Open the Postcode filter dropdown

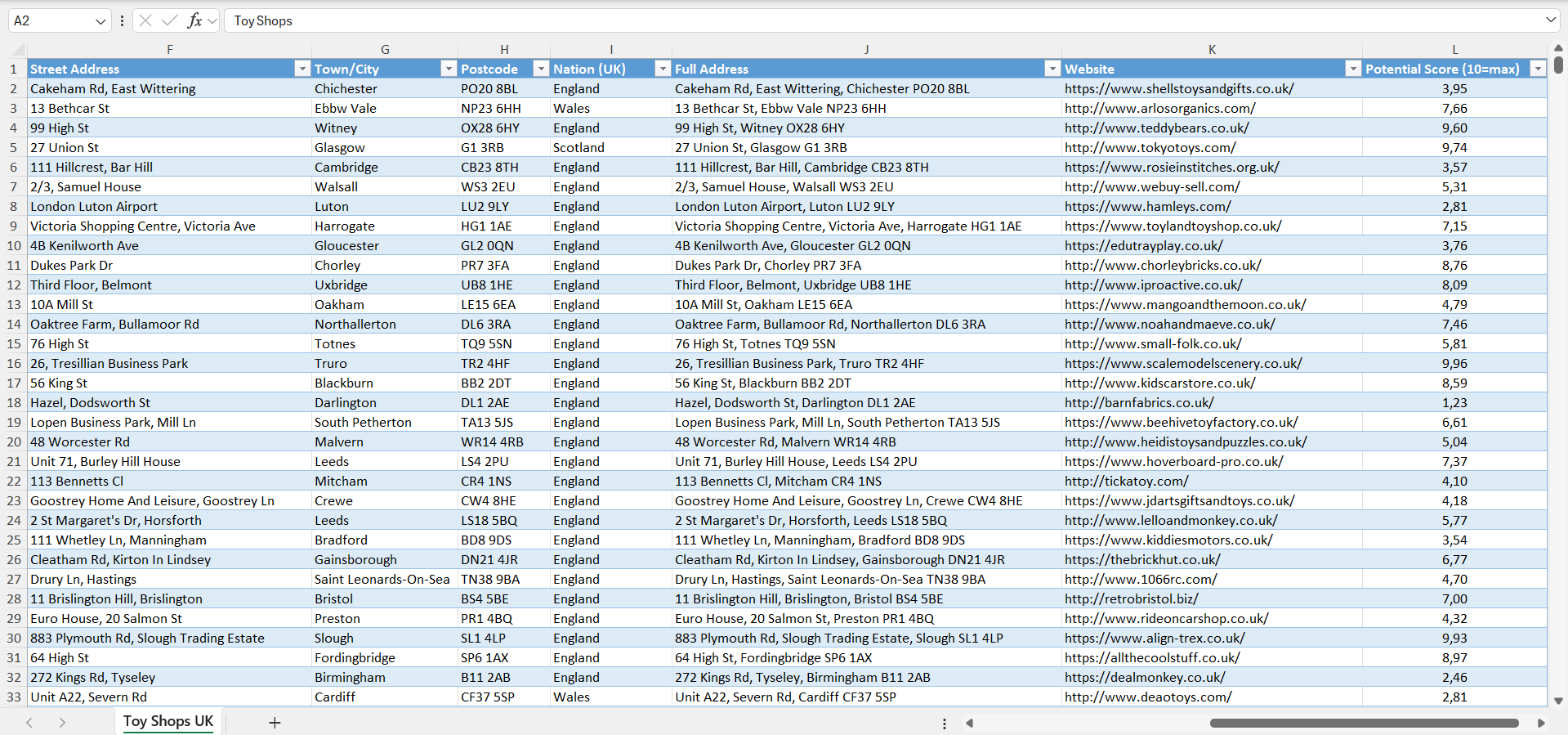[x=541, y=69]
